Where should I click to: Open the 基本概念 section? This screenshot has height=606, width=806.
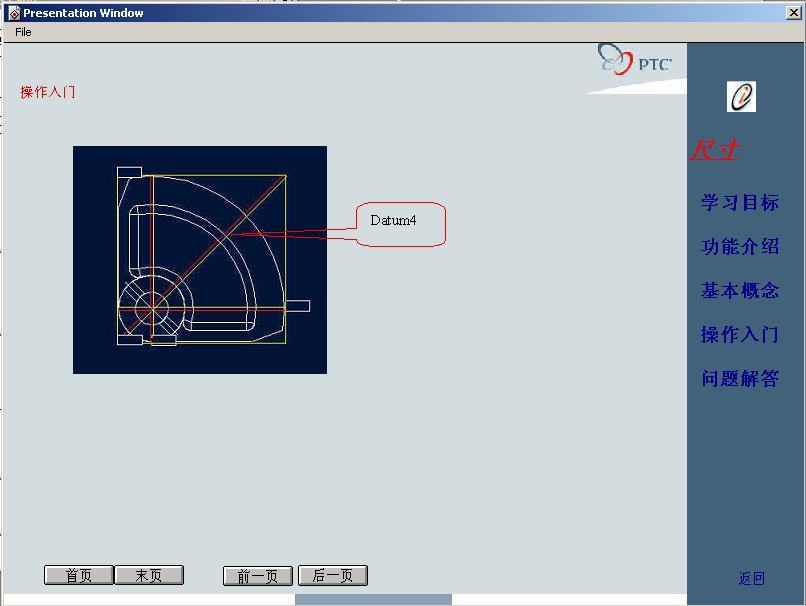(x=739, y=291)
